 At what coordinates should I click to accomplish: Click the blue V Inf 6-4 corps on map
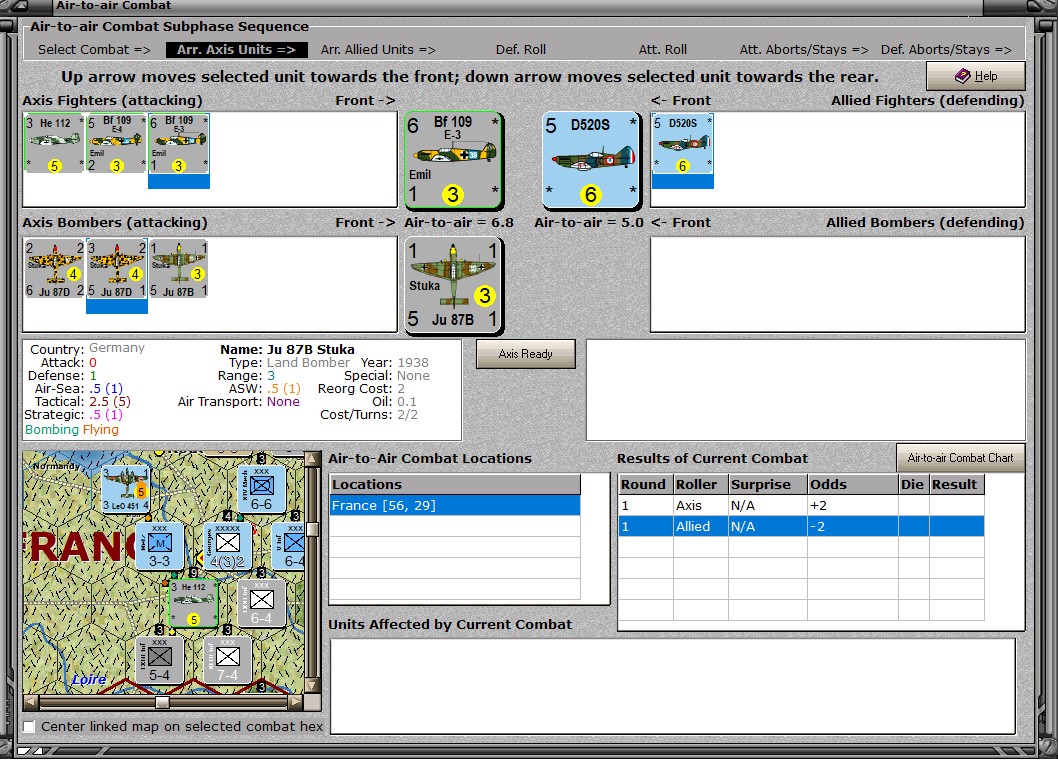[x=289, y=545]
